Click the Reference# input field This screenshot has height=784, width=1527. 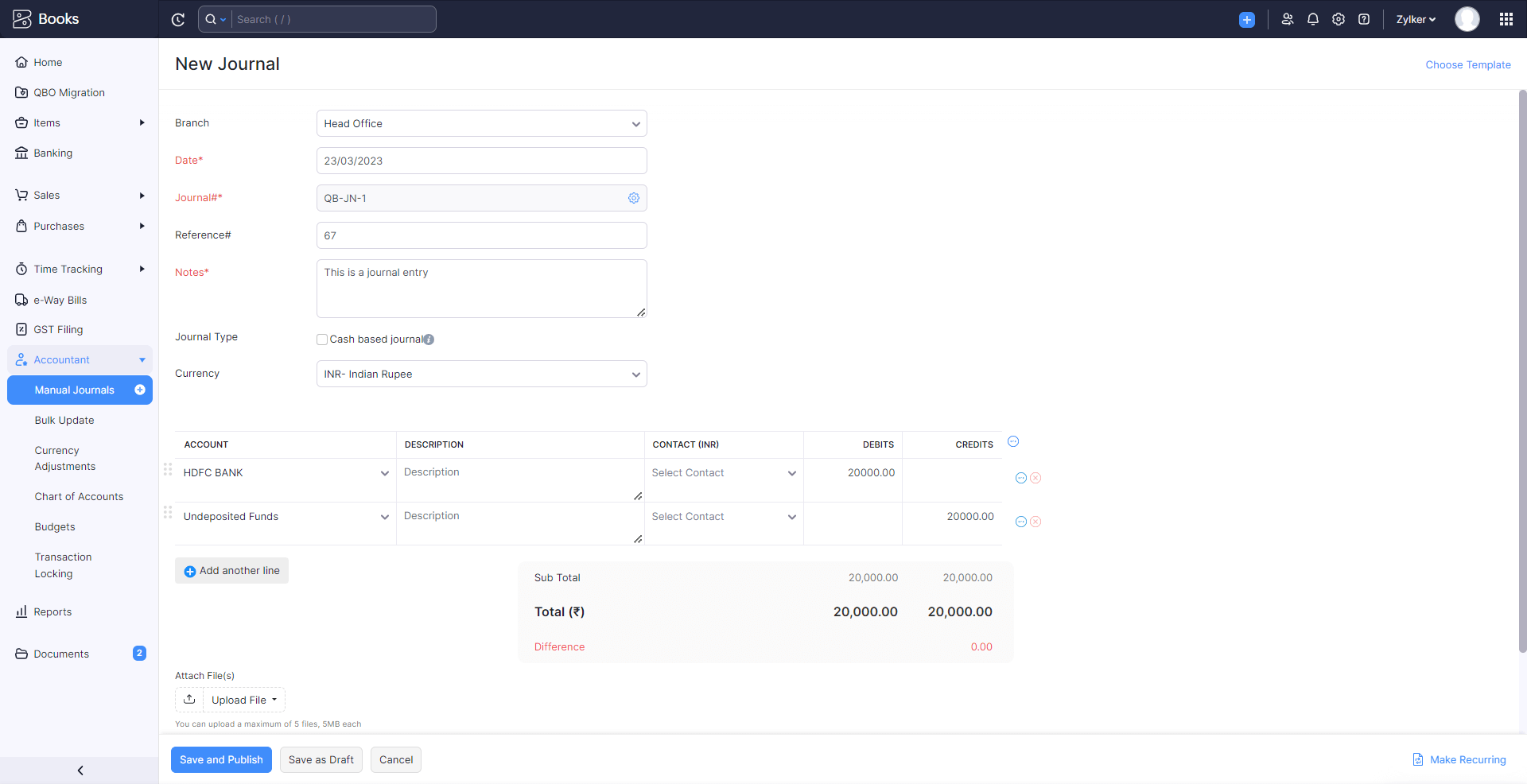[x=481, y=235]
